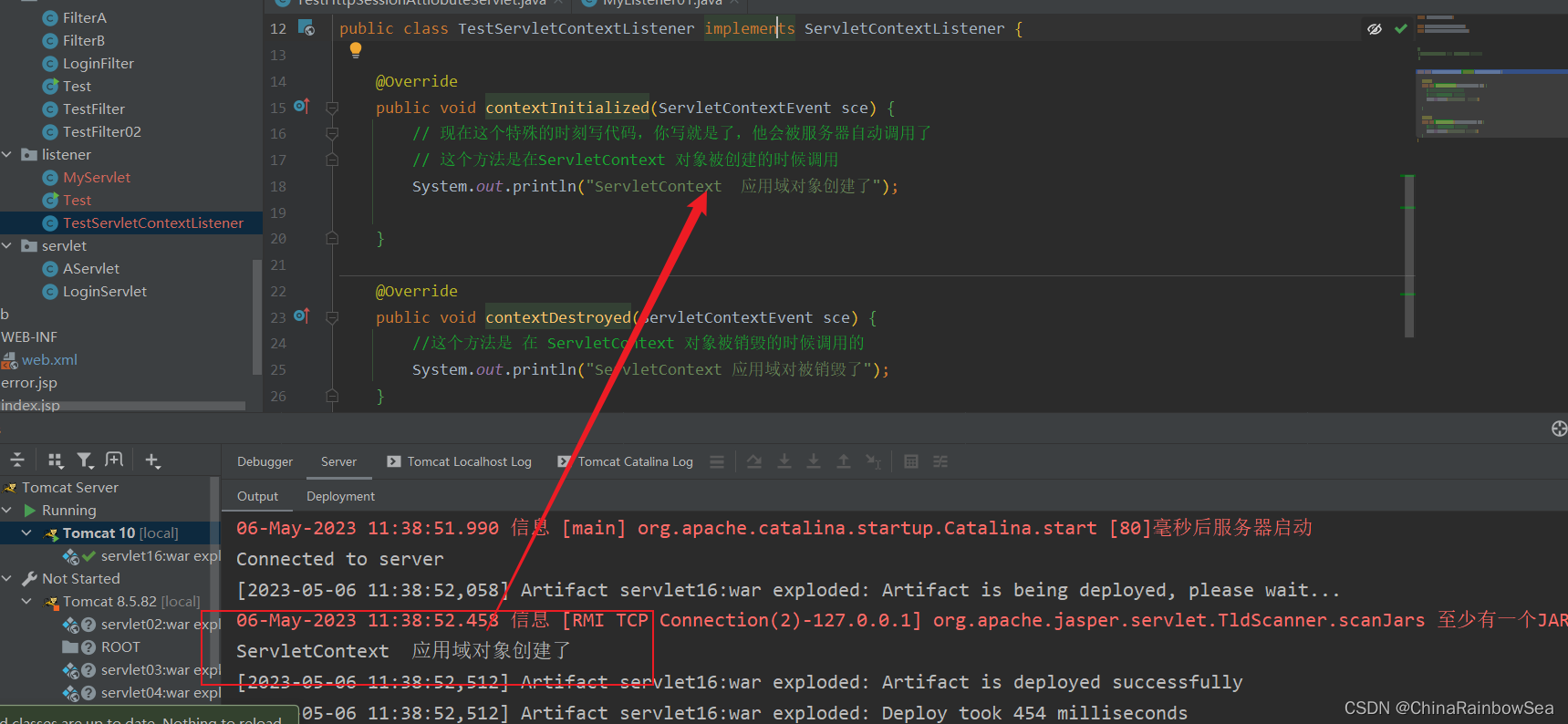Viewport: 1568px width, 724px height.
Task: Click contextInitialized method name in editor
Action: (x=566, y=108)
